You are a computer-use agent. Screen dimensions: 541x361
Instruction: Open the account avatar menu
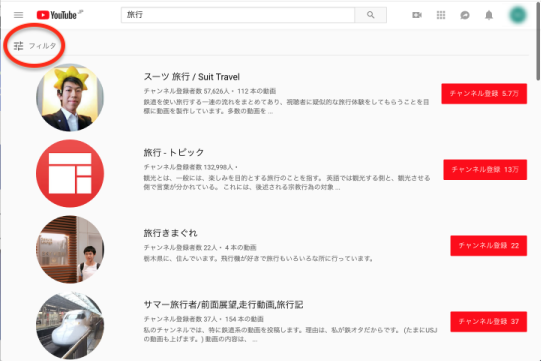(x=518, y=15)
